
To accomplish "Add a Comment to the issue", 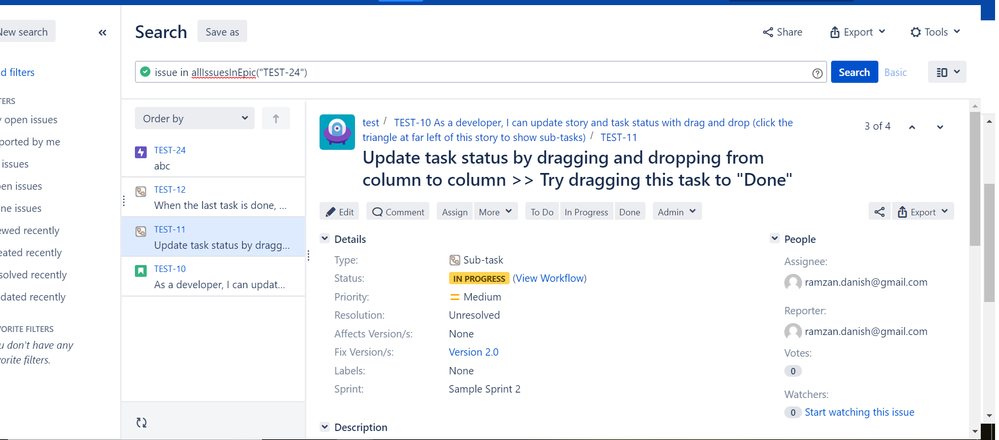I will tap(398, 212).
